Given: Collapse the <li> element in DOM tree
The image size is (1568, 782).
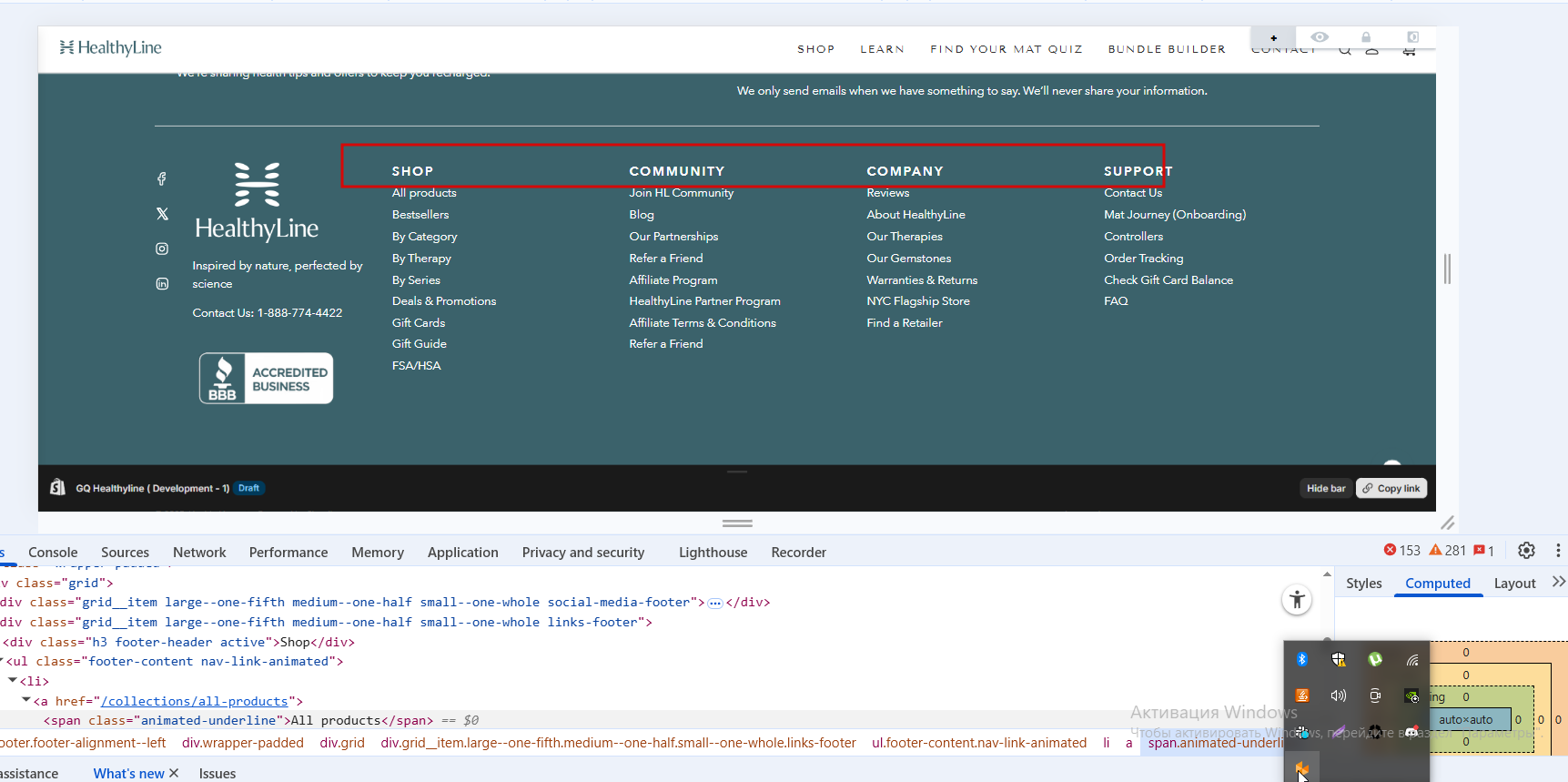Looking at the screenshot, I should (13, 681).
